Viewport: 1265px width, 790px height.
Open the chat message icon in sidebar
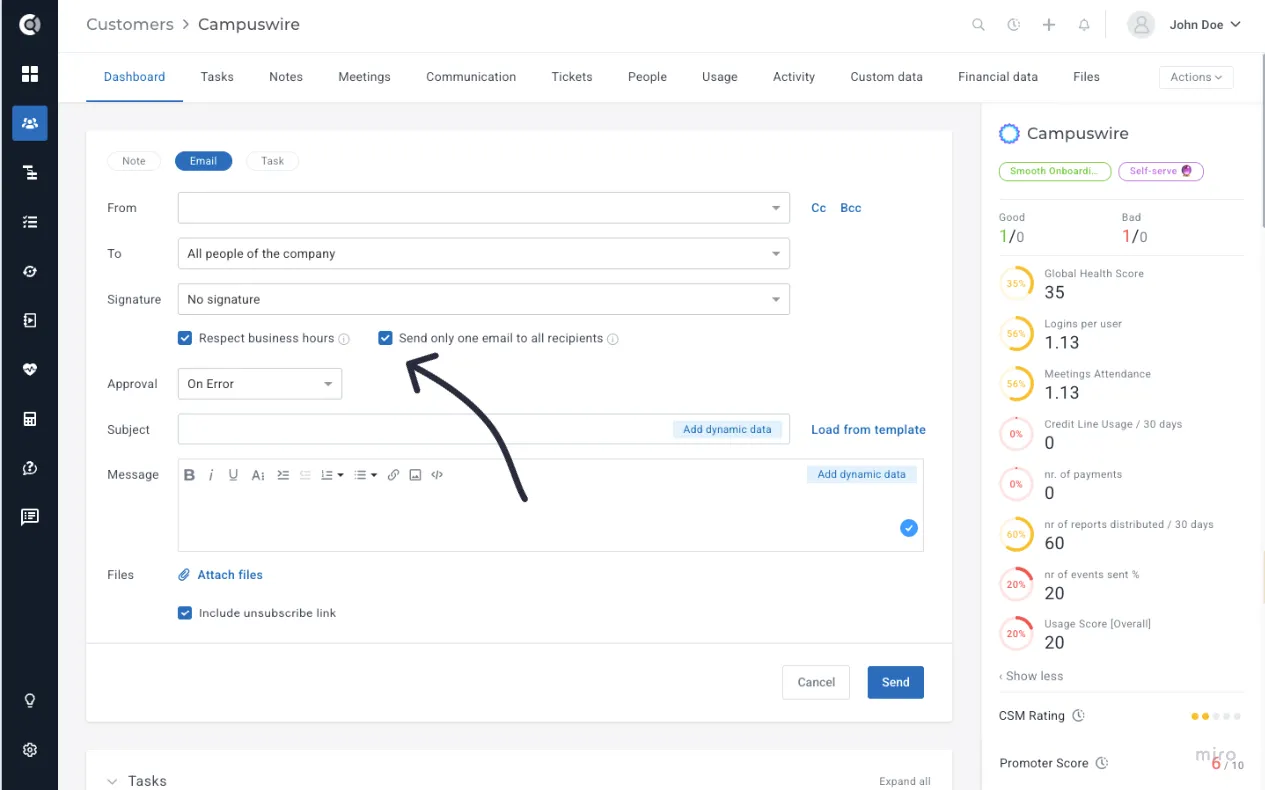point(30,517)
